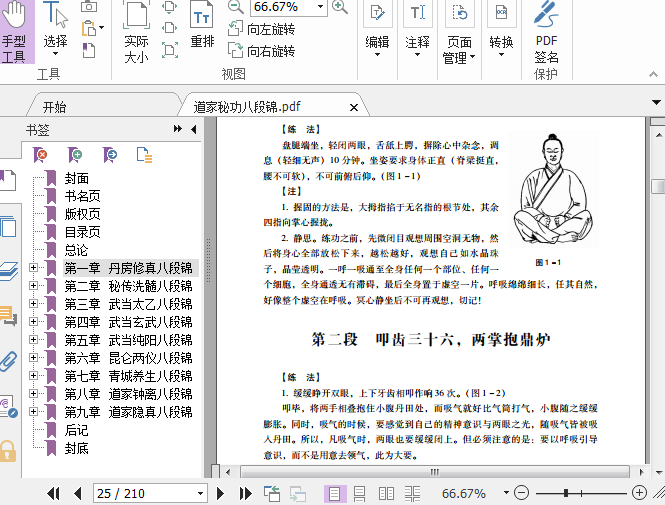665x505 pixels.
Task: Open the comments sidebar panel icon
Action: (8, 316)
